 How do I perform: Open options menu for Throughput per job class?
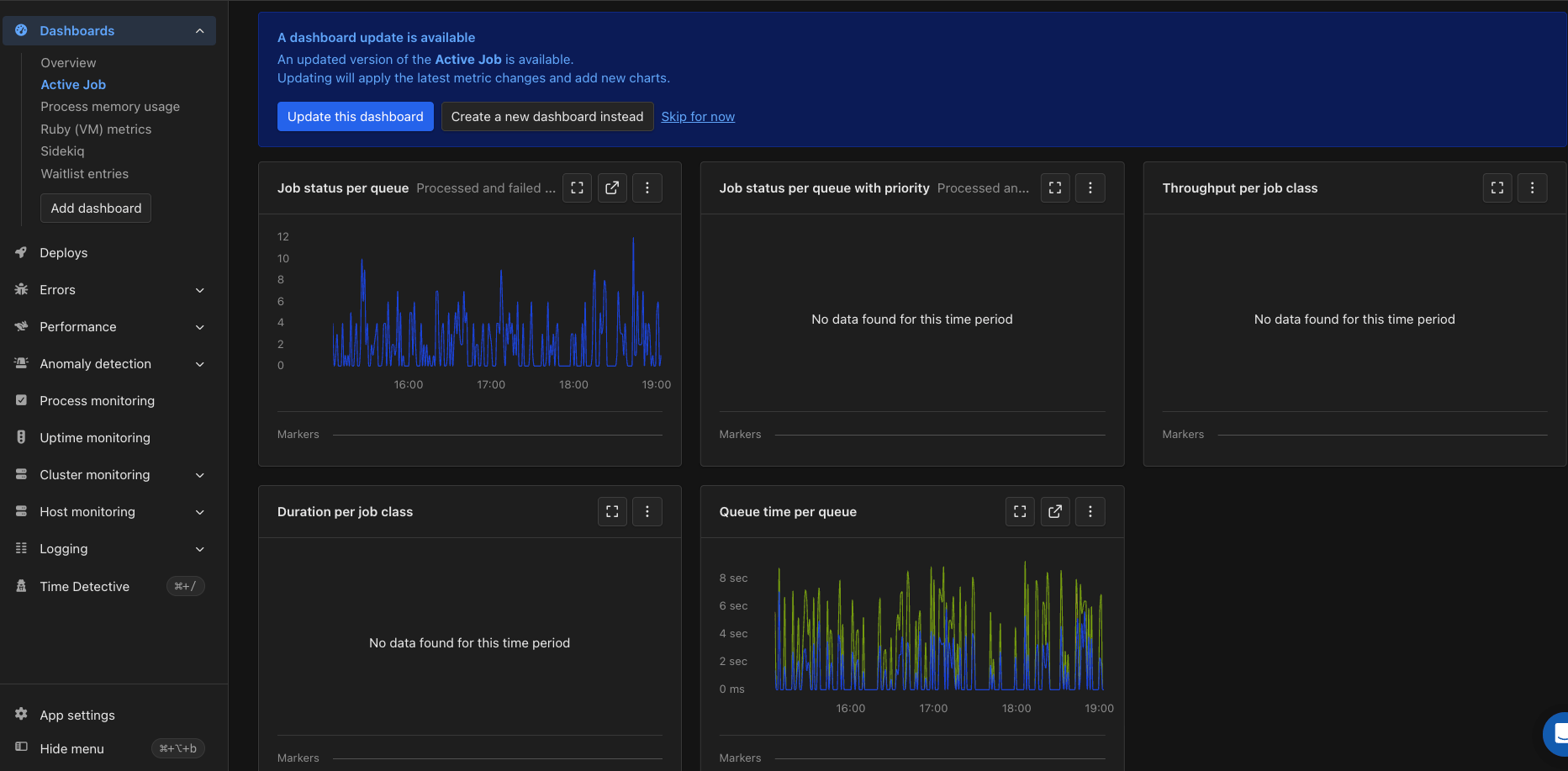[1533, 188]
